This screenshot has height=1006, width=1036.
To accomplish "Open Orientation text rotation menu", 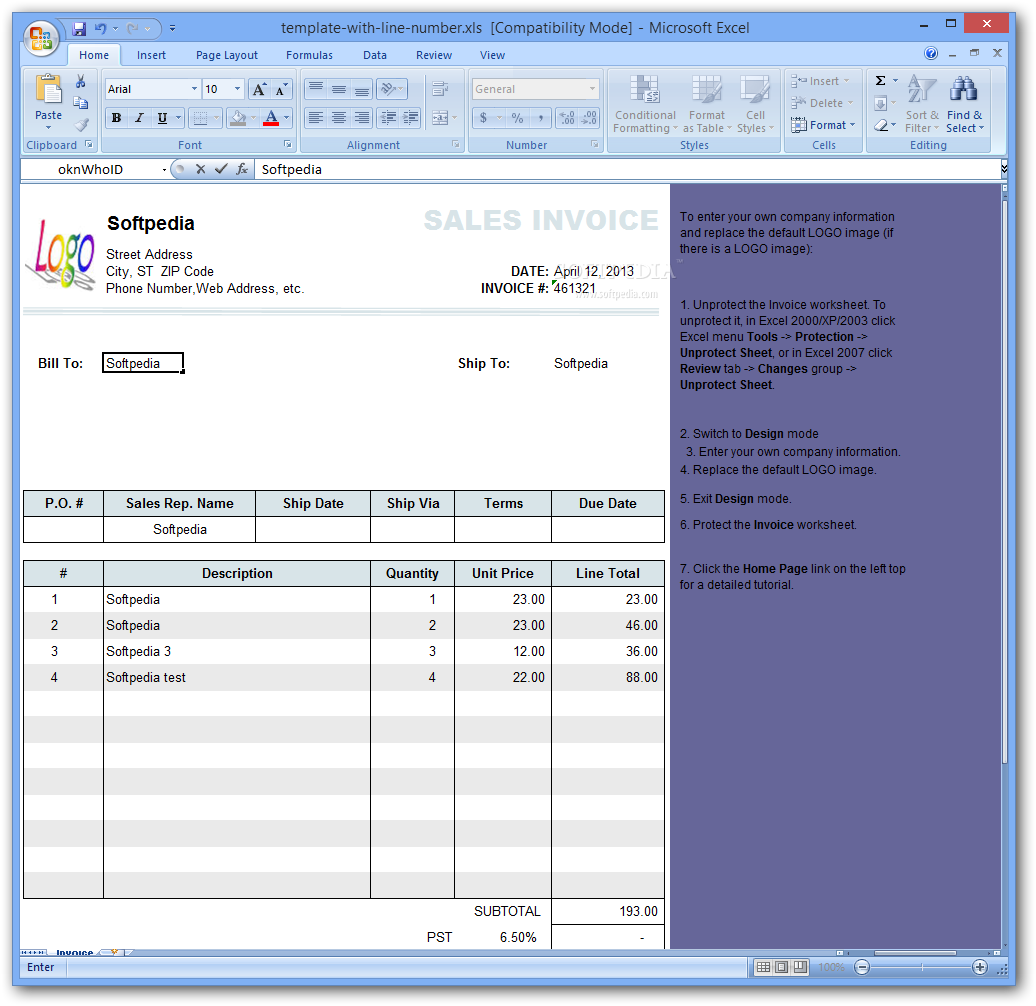I will (392, 89).
